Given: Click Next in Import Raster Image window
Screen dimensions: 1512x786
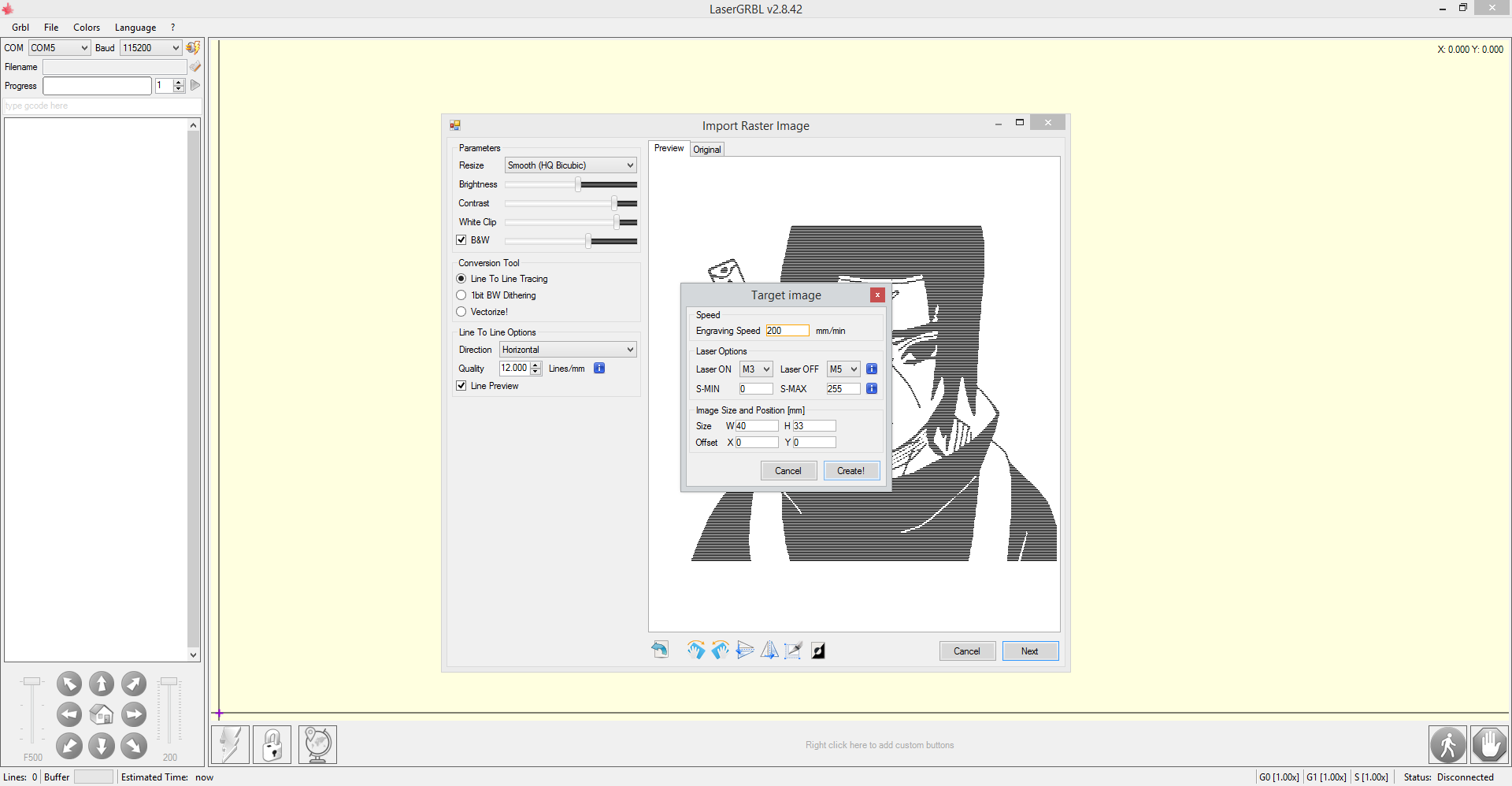Looking at the screenshot, I should [x=1030, y=651].
